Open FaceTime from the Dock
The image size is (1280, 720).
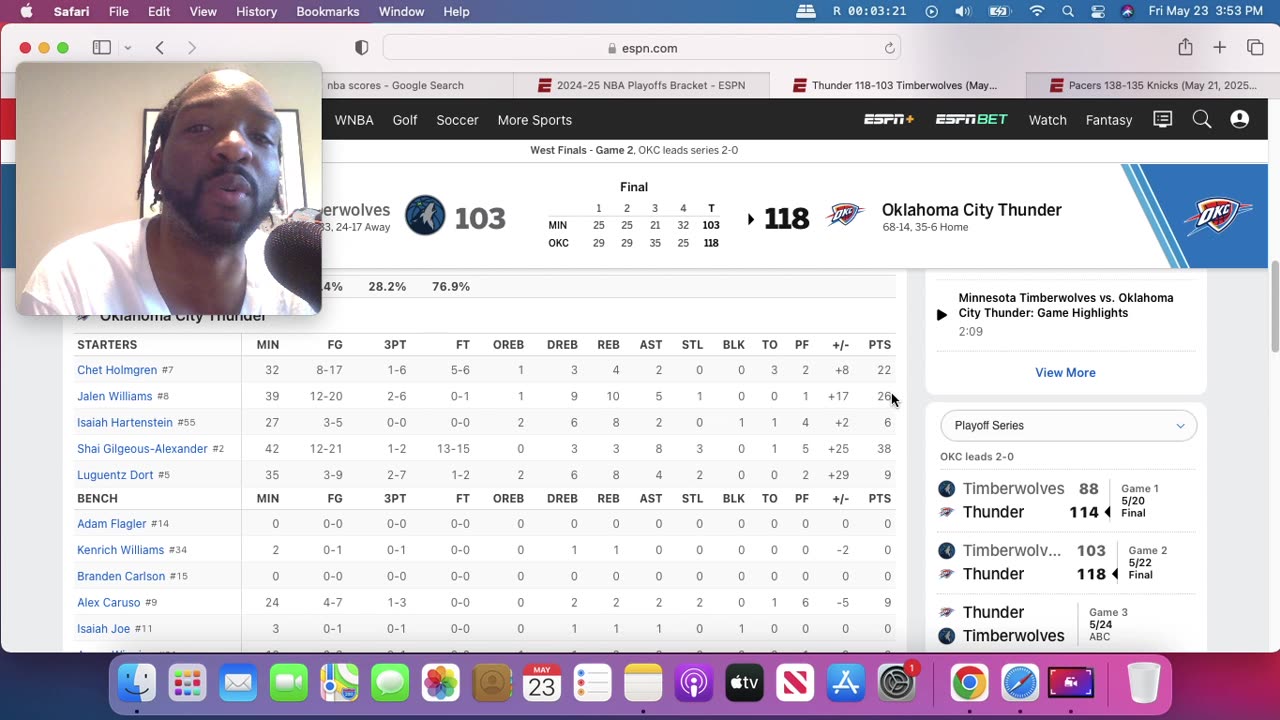(x=289, y=684)
